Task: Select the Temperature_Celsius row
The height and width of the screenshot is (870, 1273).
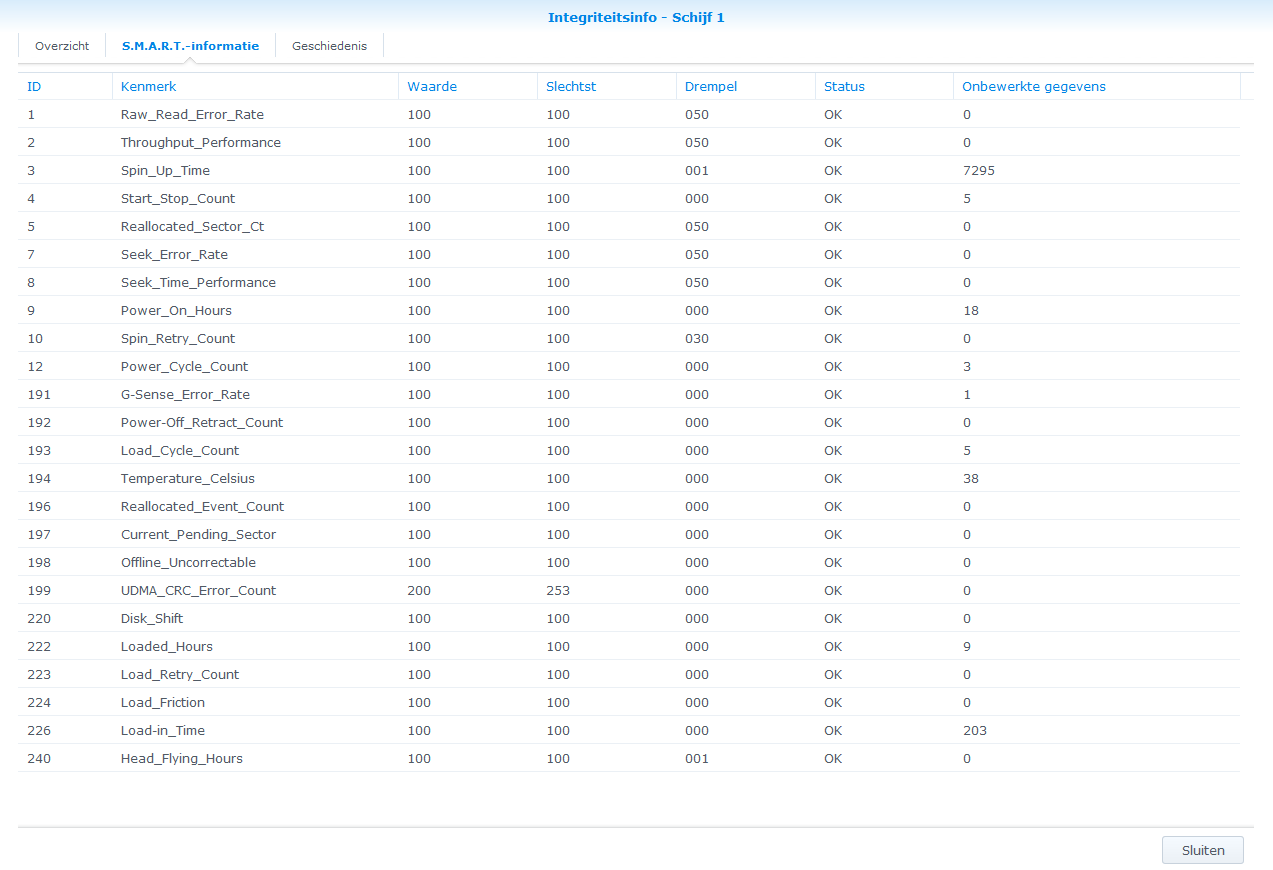Action: pyautogui.click(x=187, y=478)
